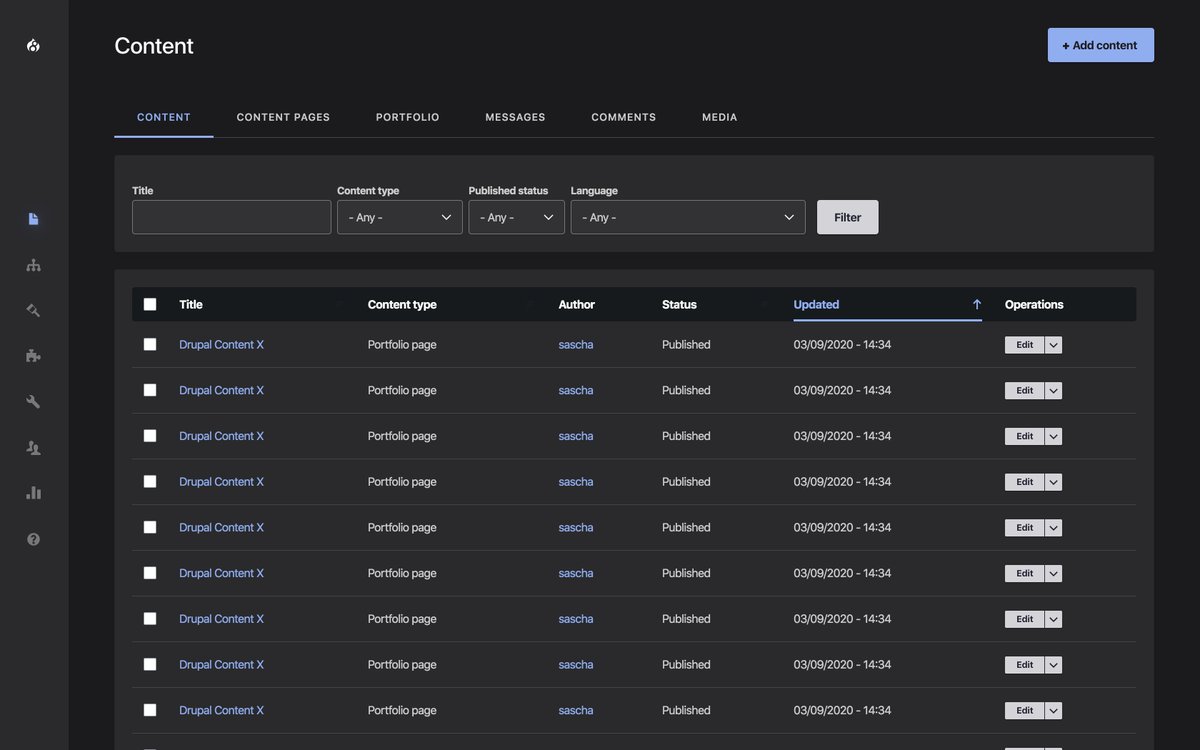Toggle the select-all checkbox in the table header
This screenshot has width=1200, height=750.
point(150,304)
